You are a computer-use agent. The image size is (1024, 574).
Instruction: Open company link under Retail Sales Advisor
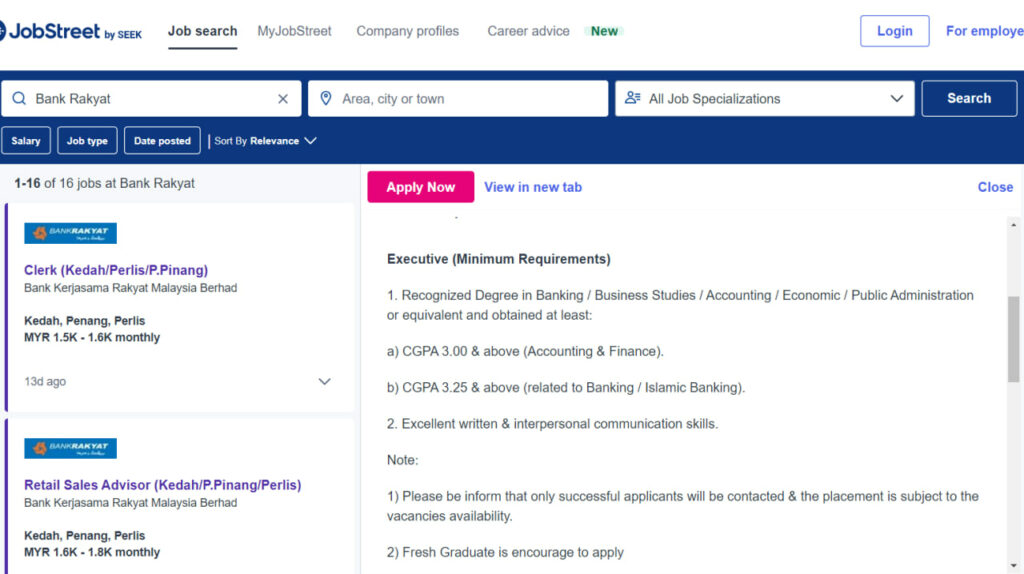[131, 503]
